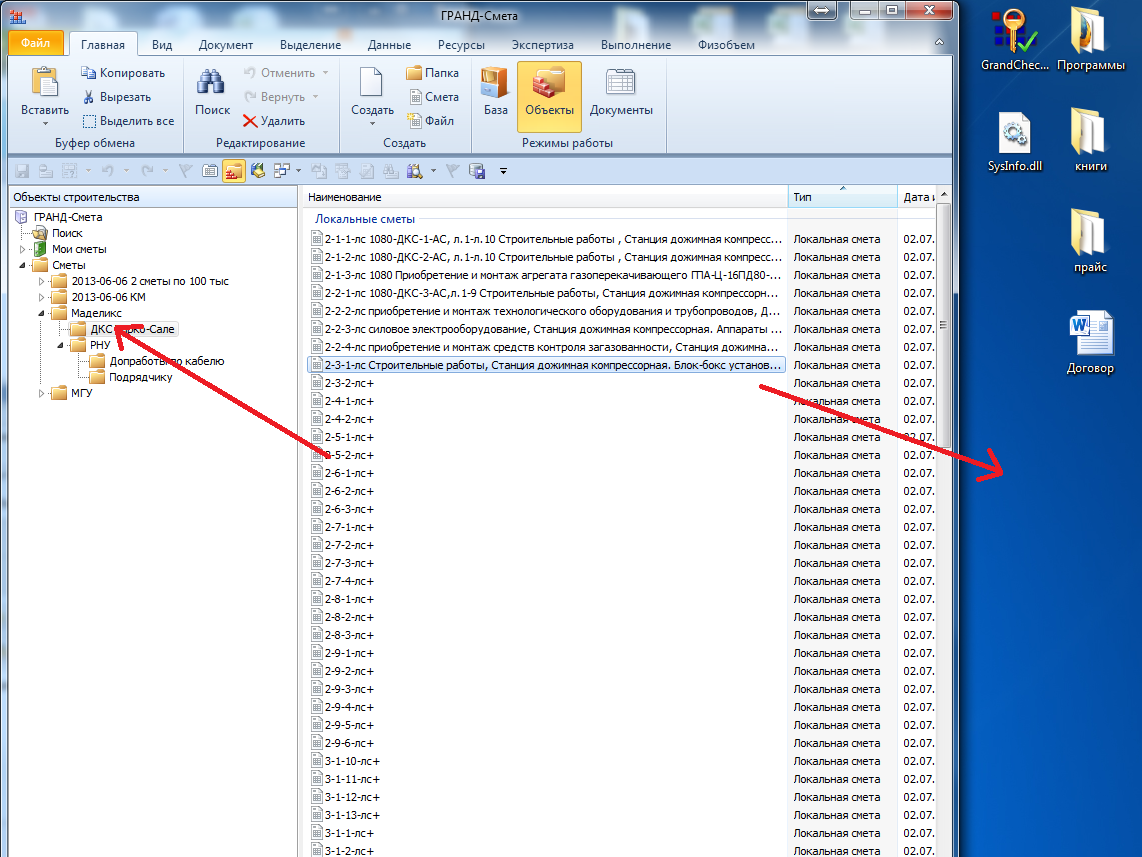Viewport: 1142px width, 857px height.
Task: Open the book search dropdown arrow
Action: coord(433,171)
